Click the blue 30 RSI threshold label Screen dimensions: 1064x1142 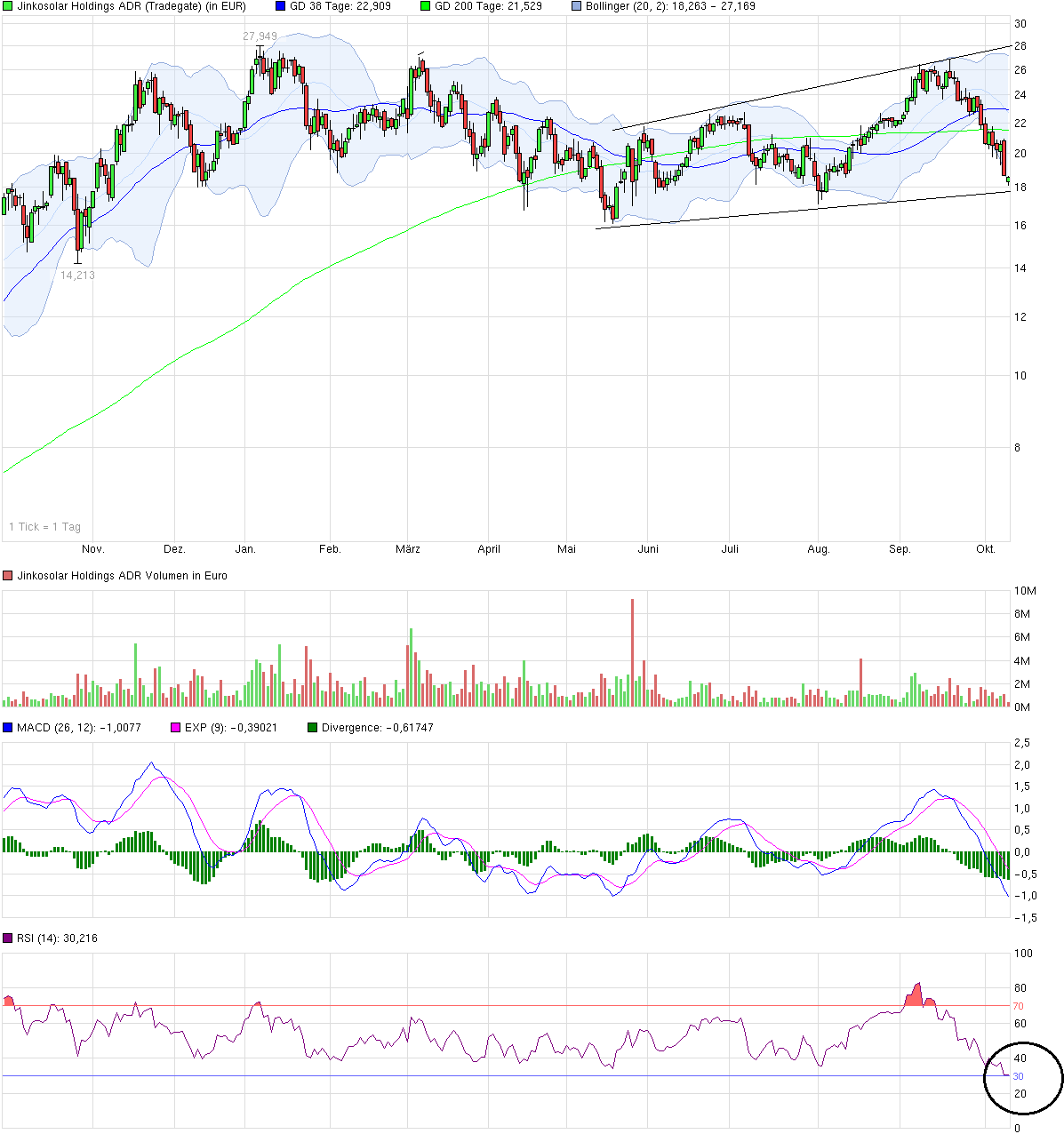pos(1018,1076)
